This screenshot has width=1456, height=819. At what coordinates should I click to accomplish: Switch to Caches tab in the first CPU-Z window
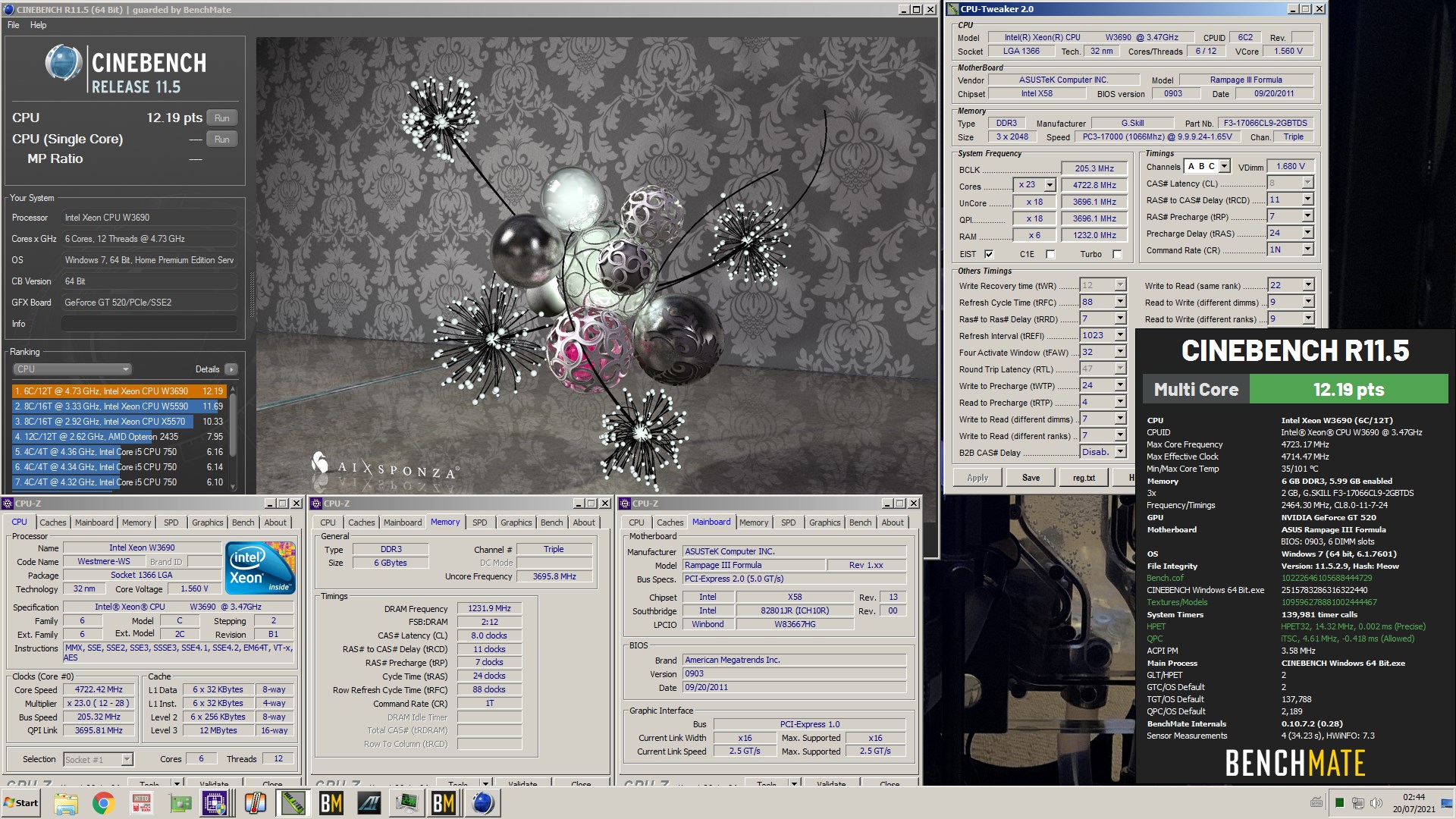(x=52, y=522)
